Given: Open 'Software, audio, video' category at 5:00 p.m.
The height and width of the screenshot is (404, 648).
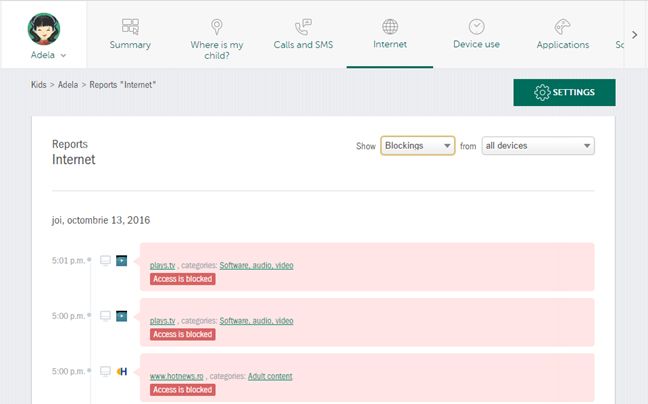Looking at the screenshot, I should (x=256, y=321).
